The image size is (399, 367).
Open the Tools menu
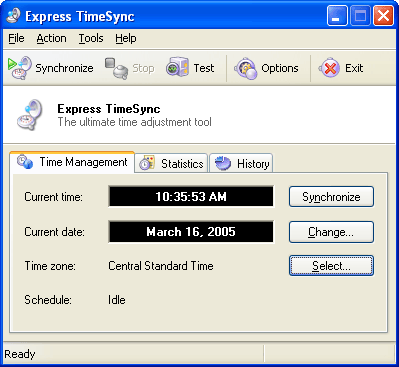91,38
